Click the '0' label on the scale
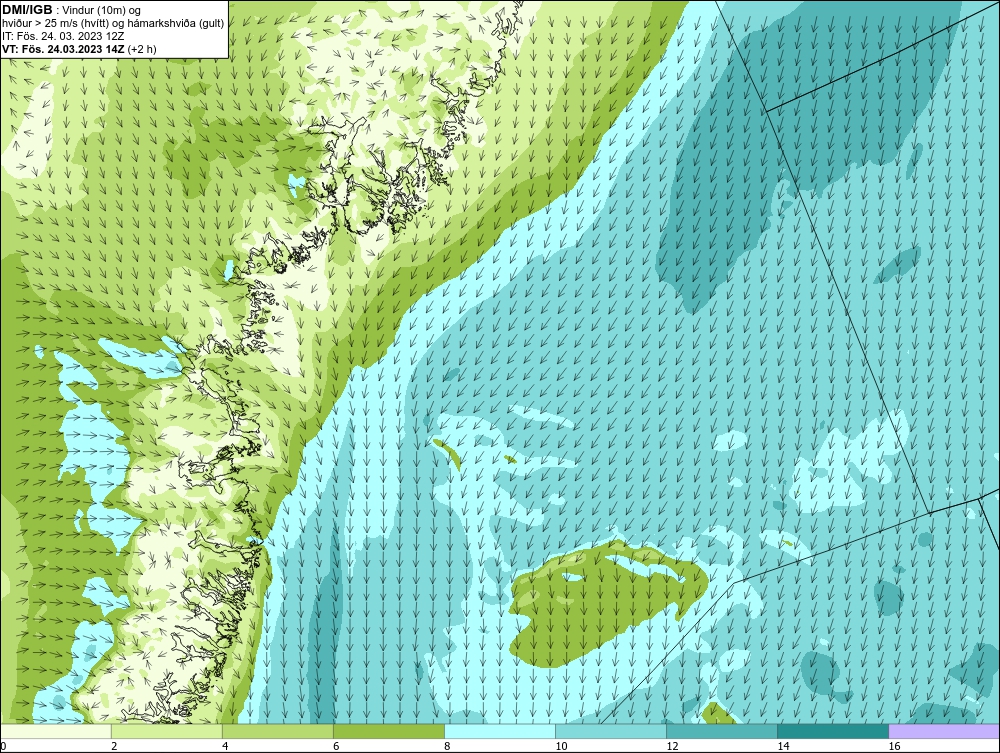 tap(3, 746)
